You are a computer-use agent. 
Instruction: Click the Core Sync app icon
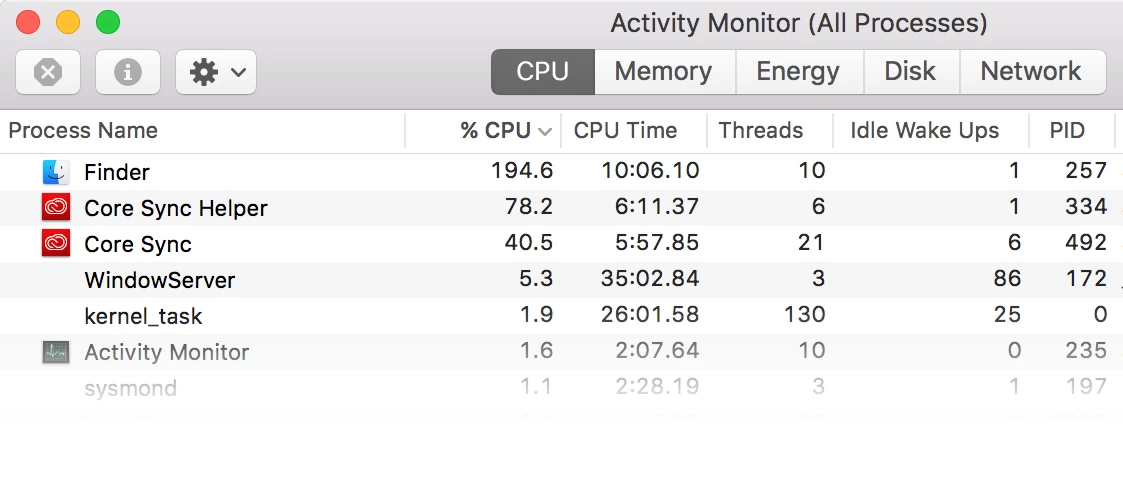tap(56, 244)
